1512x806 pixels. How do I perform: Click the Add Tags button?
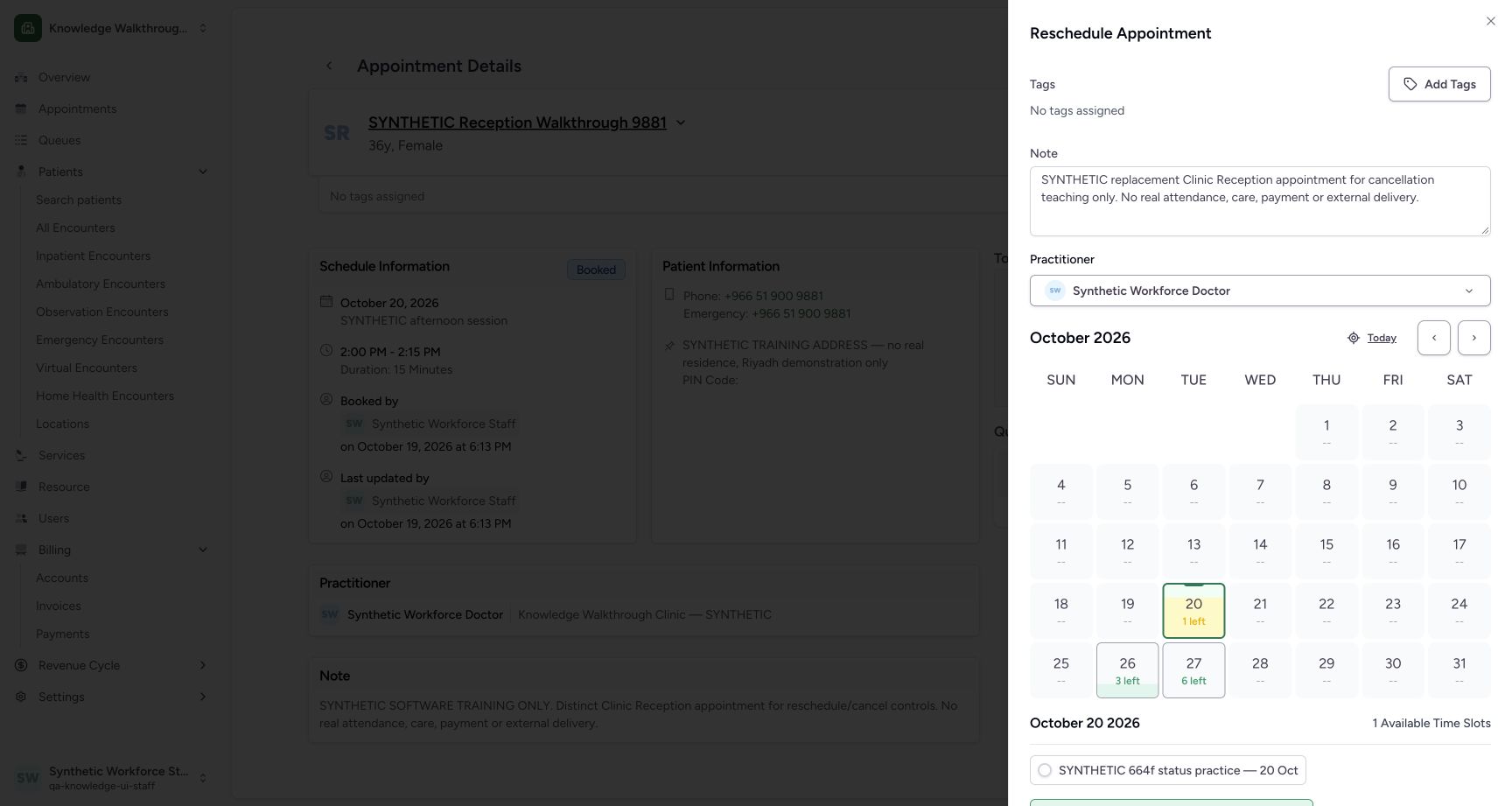pyautogui.click(x=1439, y=84)
